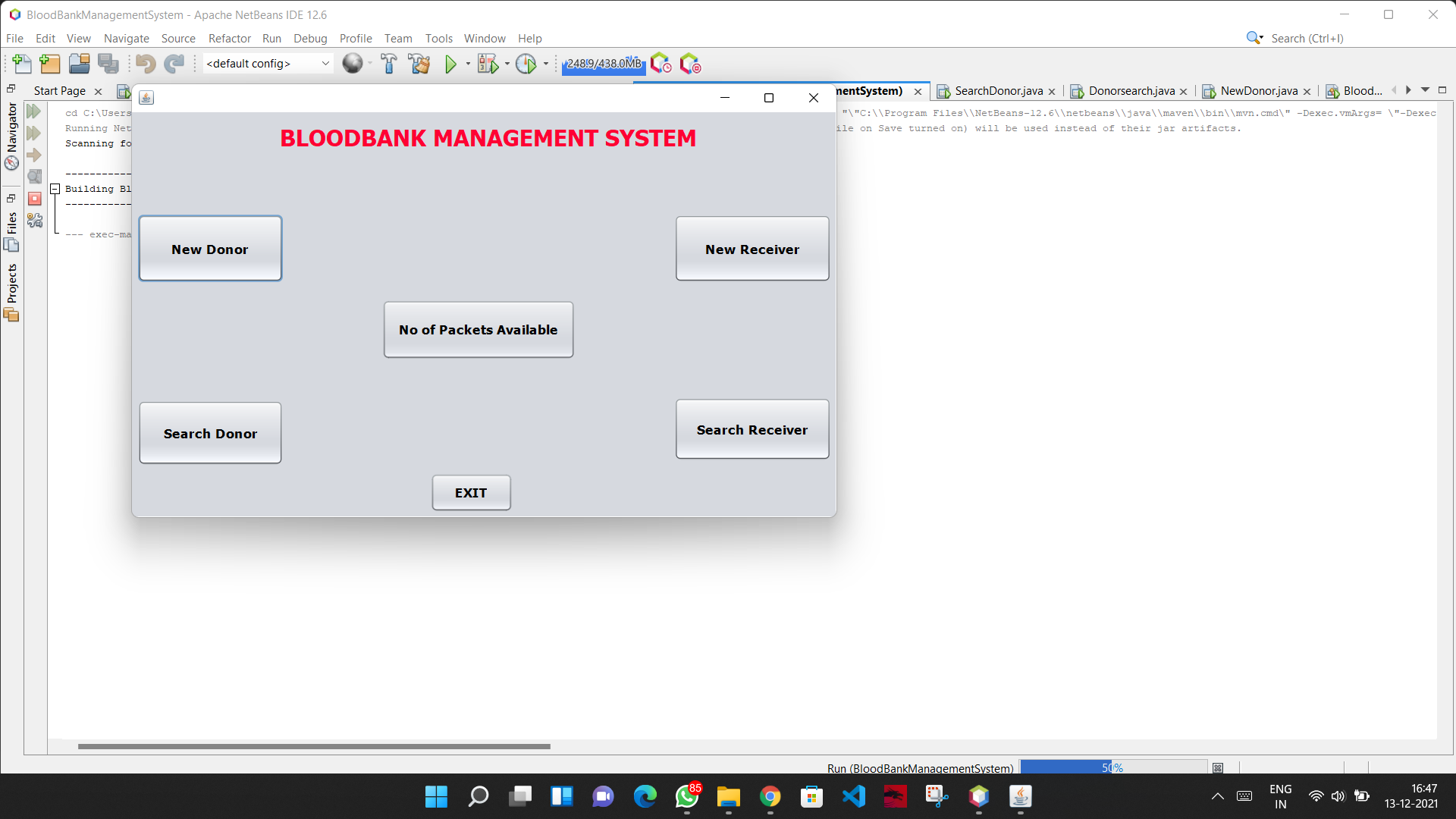This screenshot has height=819, width=1456.
Task: Collapse the Building Blood output node
Action: tap(55, 189)
